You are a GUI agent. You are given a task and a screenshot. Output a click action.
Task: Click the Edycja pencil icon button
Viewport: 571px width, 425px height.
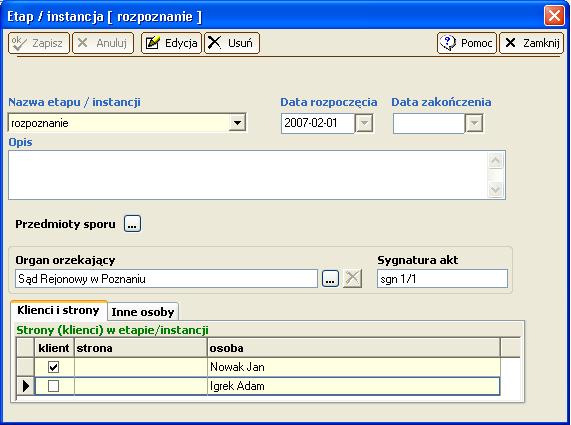coord(171,43)
